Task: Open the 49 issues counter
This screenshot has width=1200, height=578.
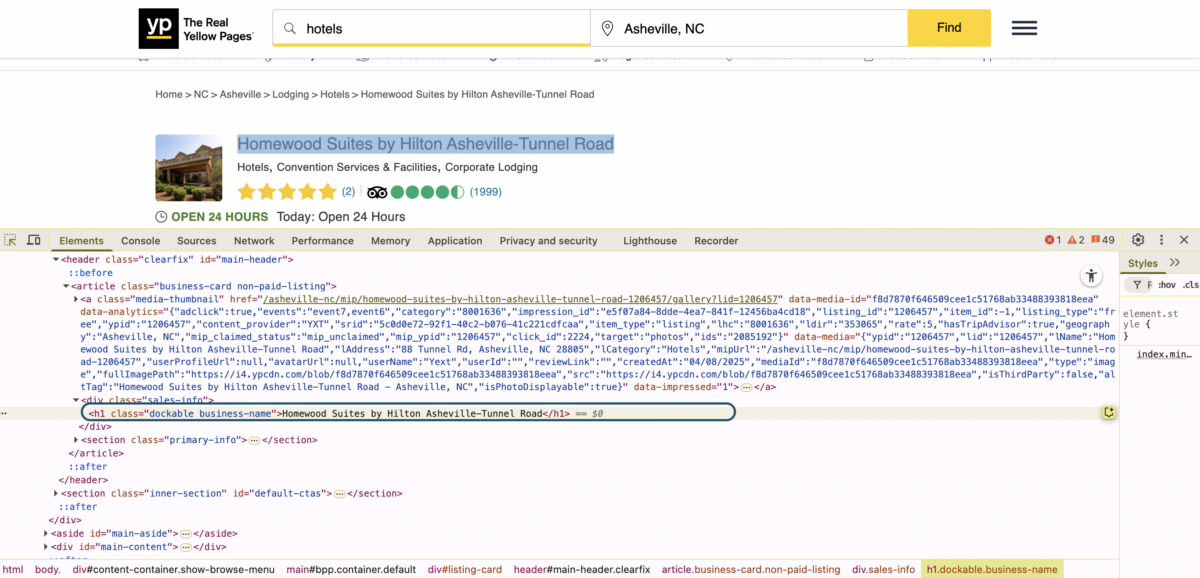Action: (1103, 240)
